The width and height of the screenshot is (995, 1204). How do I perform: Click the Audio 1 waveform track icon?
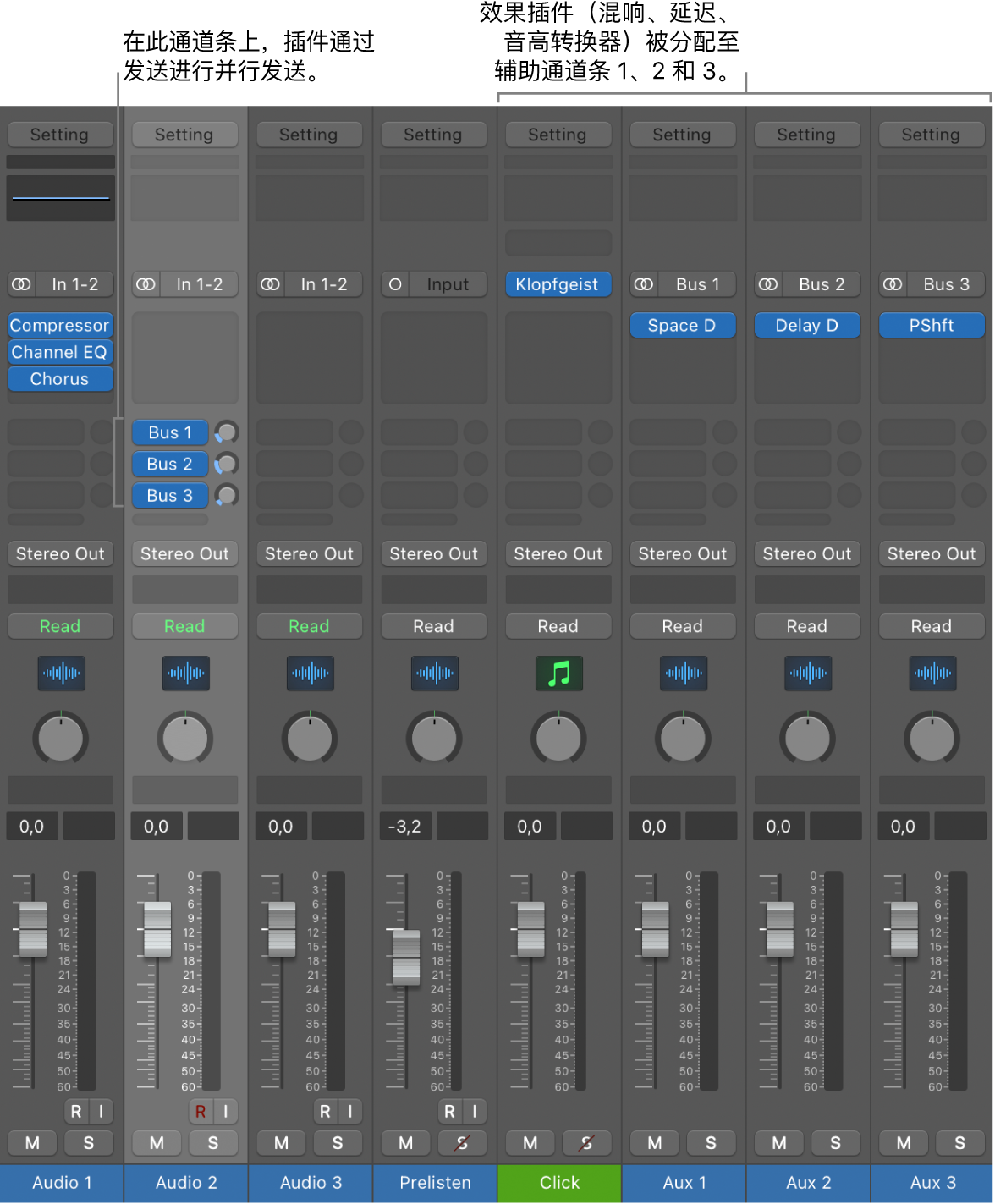pyautogui.click(x=61, y=673)
